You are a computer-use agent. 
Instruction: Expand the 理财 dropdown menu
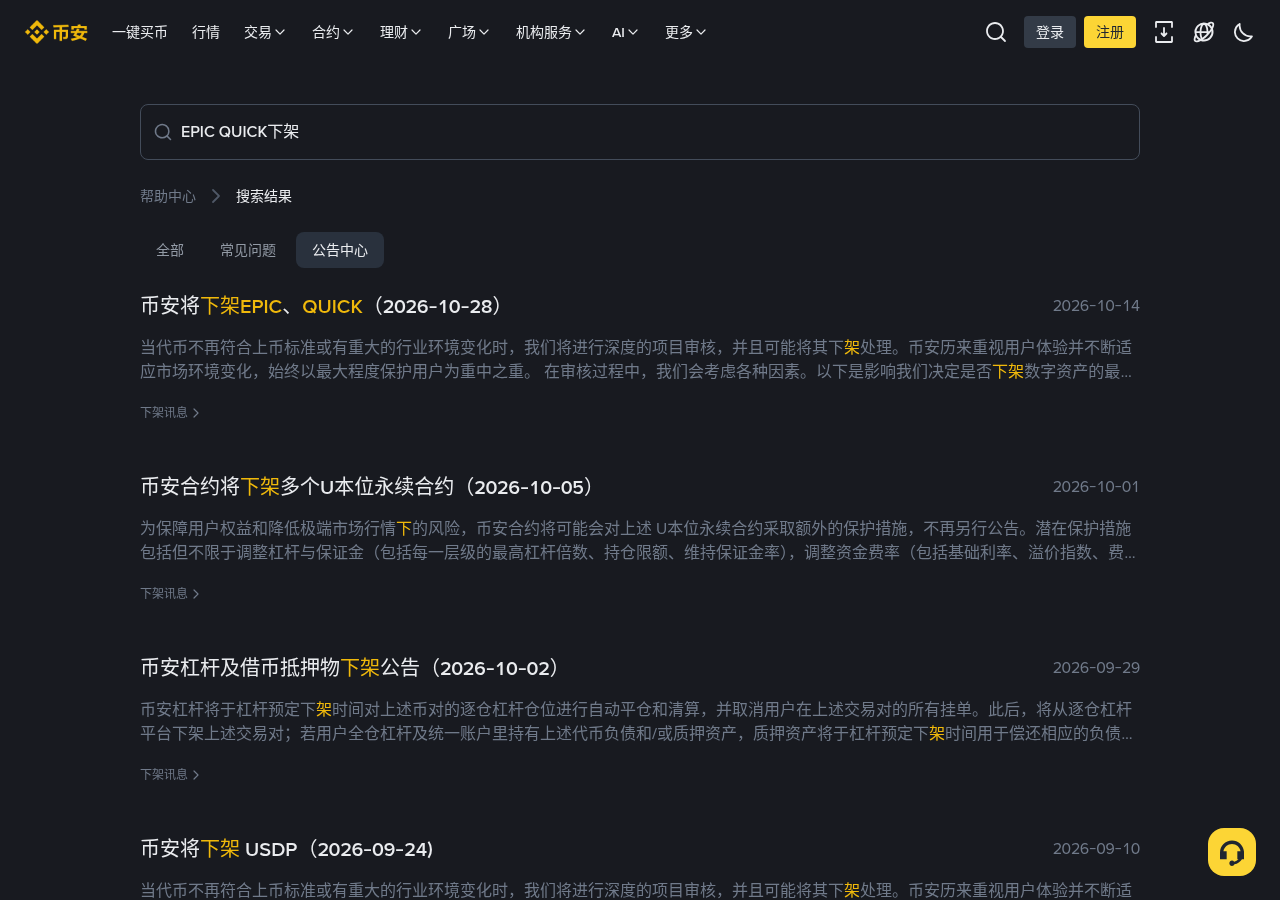[401, 32]
